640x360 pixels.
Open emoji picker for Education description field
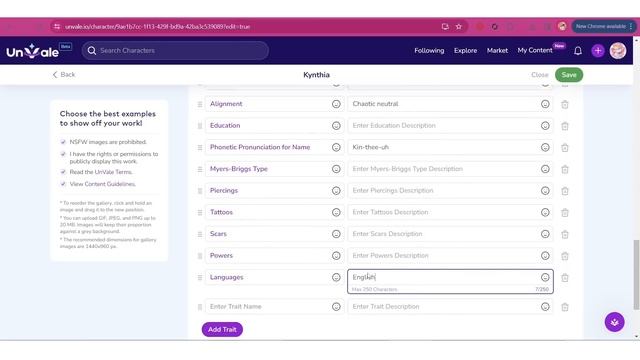(x=545, y=126)
